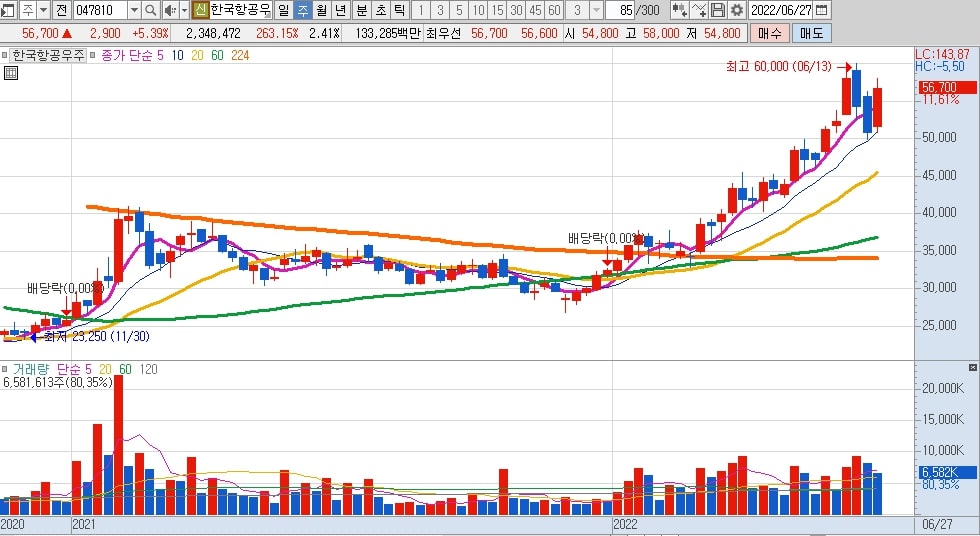This screenshot has height=536, width=980.
Task: Close the volume panel with x button
Action: 972,367
